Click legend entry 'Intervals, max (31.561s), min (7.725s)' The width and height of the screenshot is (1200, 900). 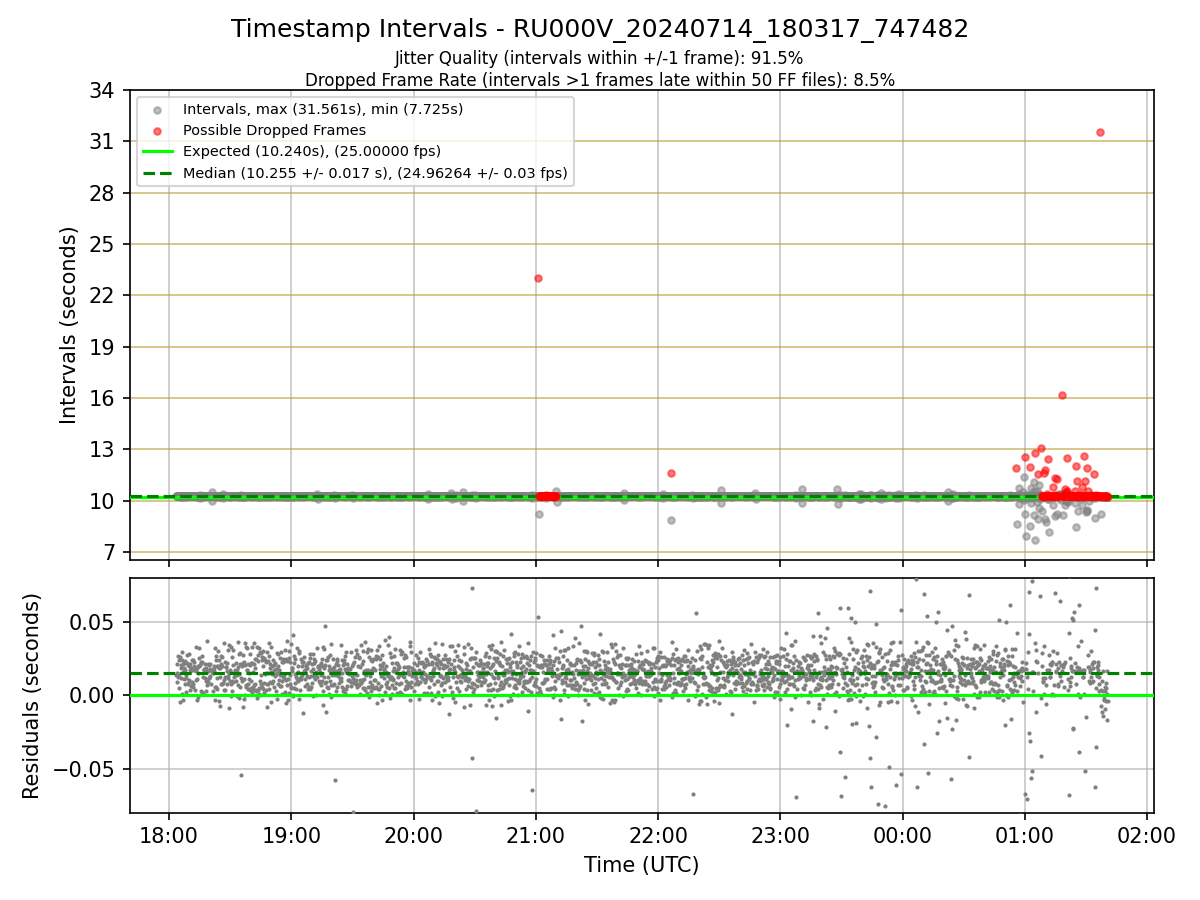click(323, 108)
